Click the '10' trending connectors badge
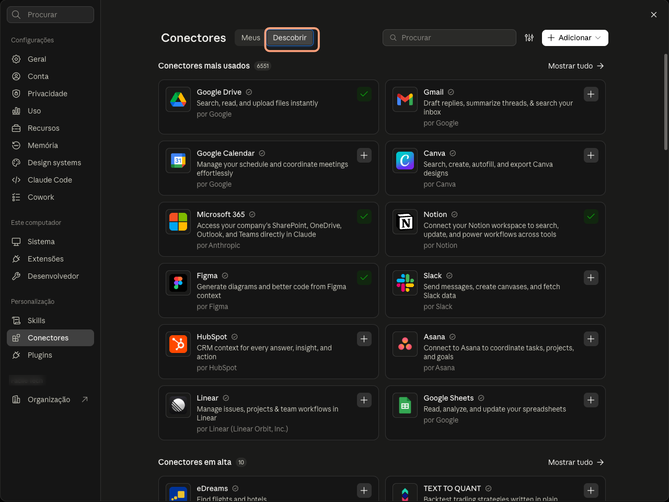The image size is (669, 502). (x=241, y=462)
